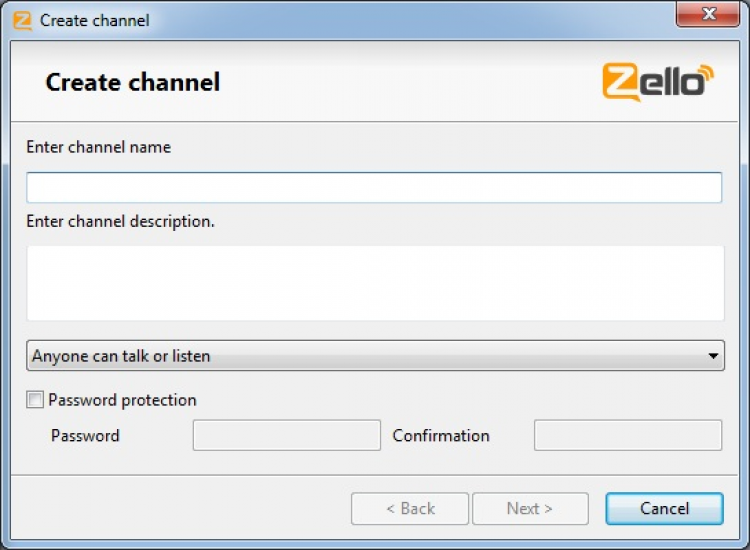Close the Create channel dialog window

coord(711,15)
